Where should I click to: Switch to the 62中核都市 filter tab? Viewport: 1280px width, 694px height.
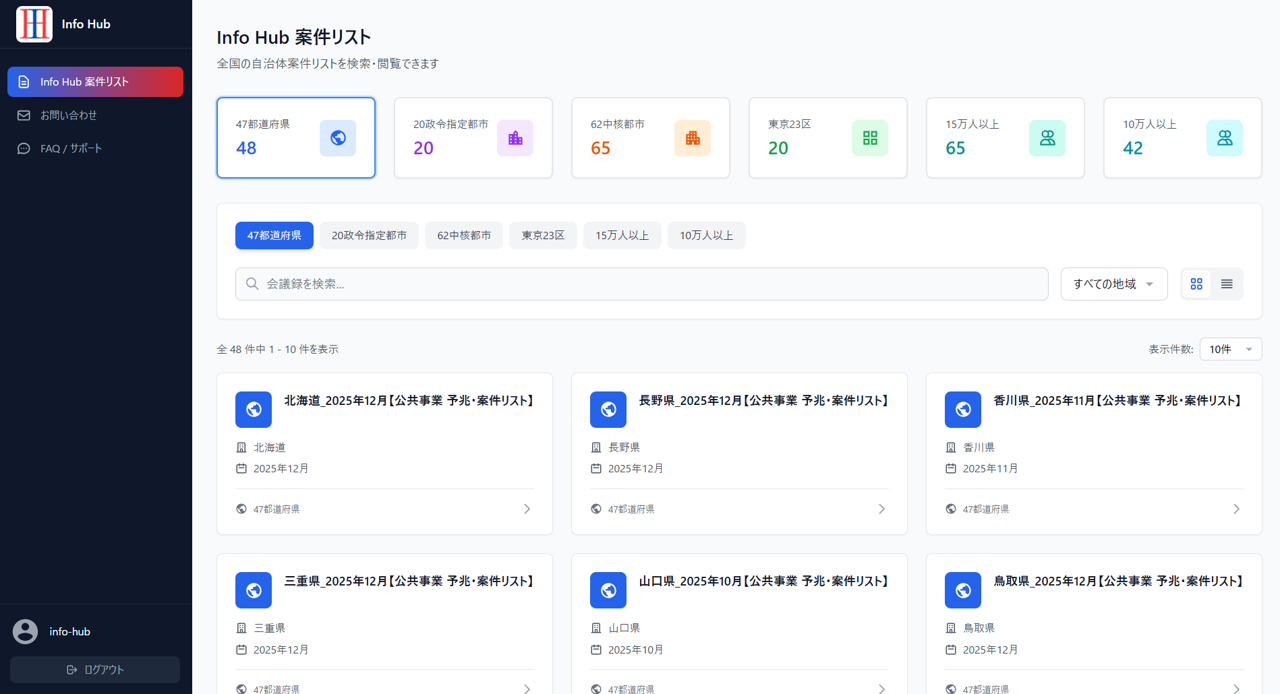[x=463, y=235]
